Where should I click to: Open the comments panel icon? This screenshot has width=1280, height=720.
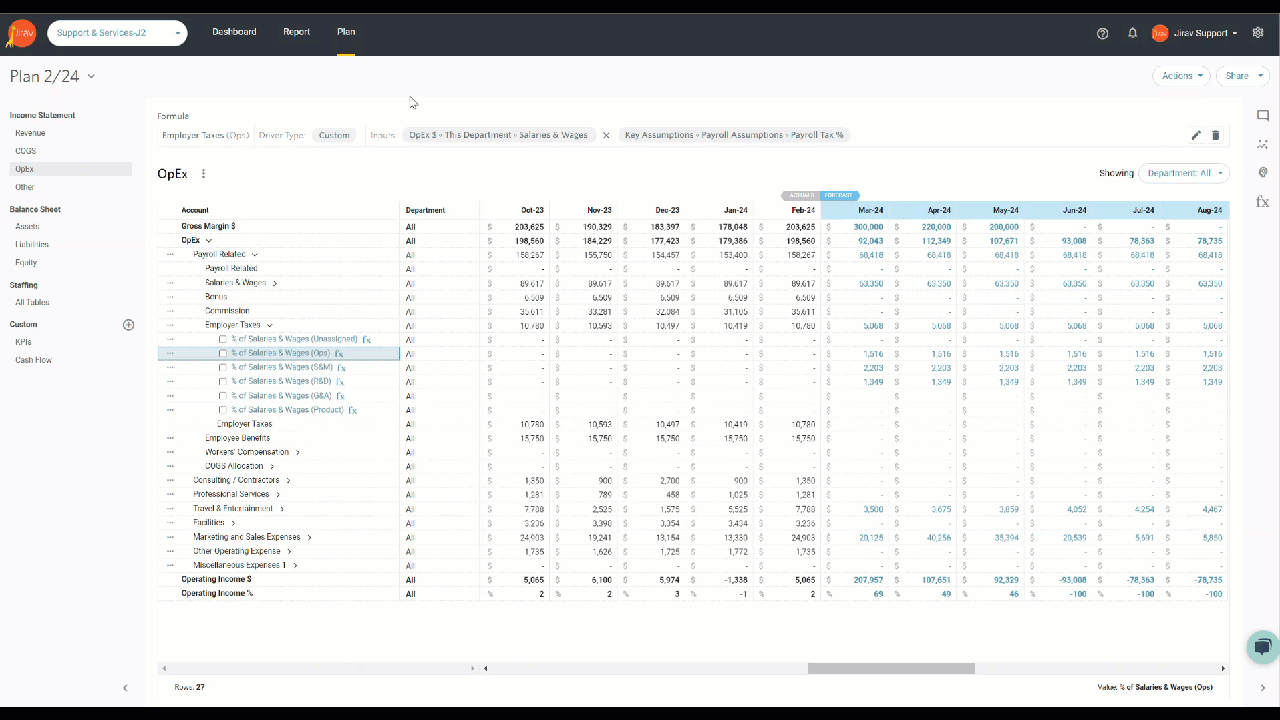tap(1262, 116)
